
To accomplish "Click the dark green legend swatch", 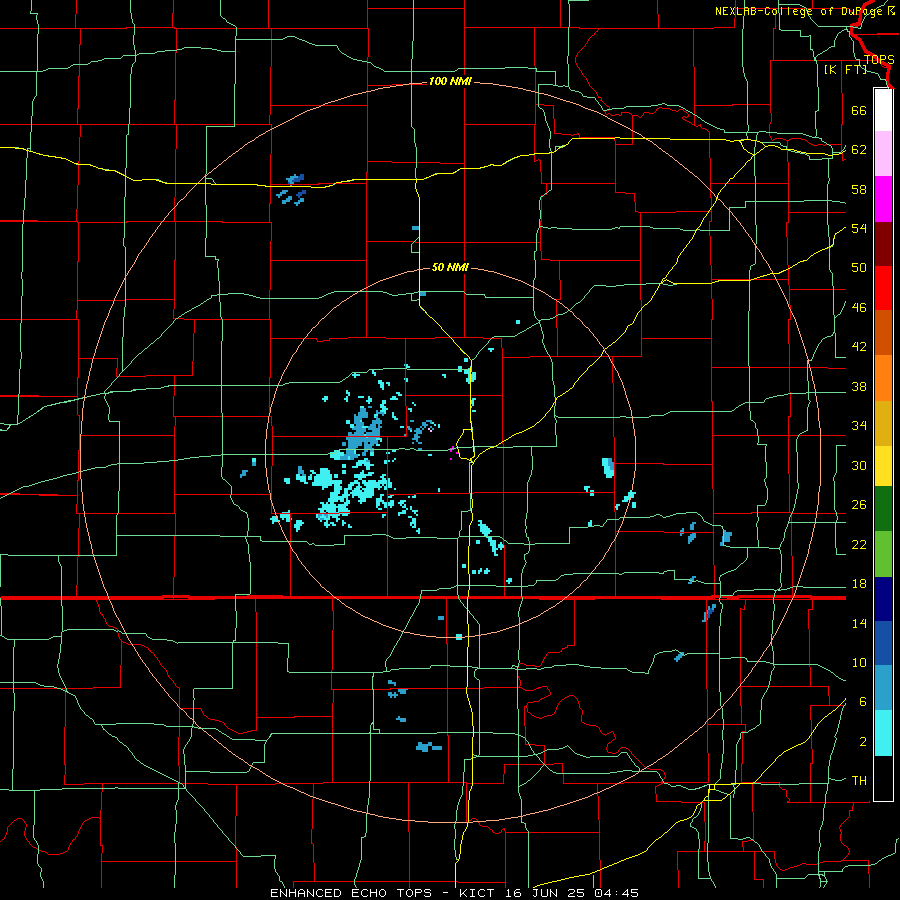I will [x=883, y=509].
